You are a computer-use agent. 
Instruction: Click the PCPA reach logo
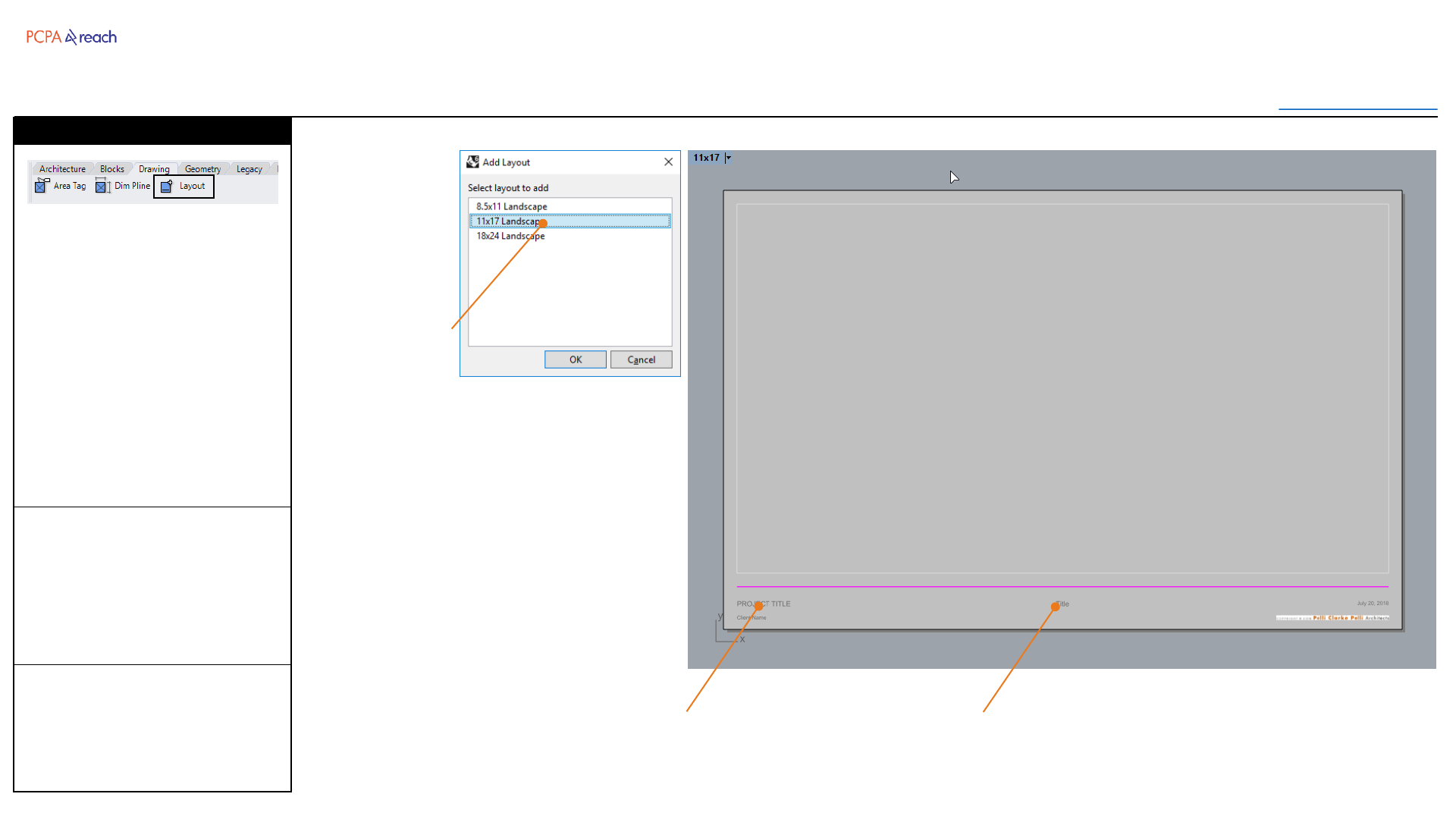tap(71, 37)
